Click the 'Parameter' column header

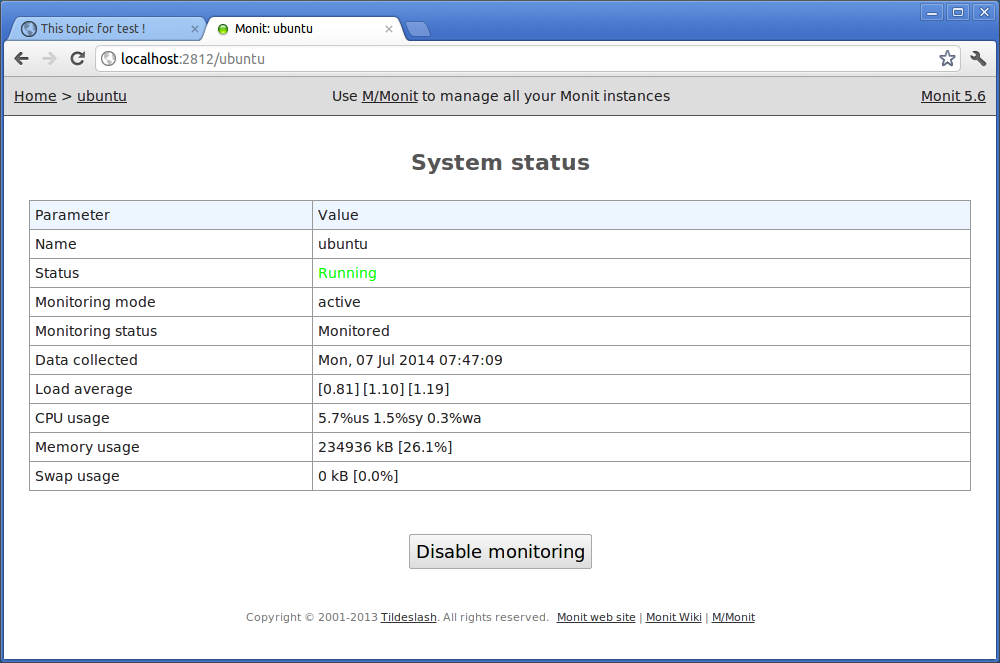tap(72, 215)
